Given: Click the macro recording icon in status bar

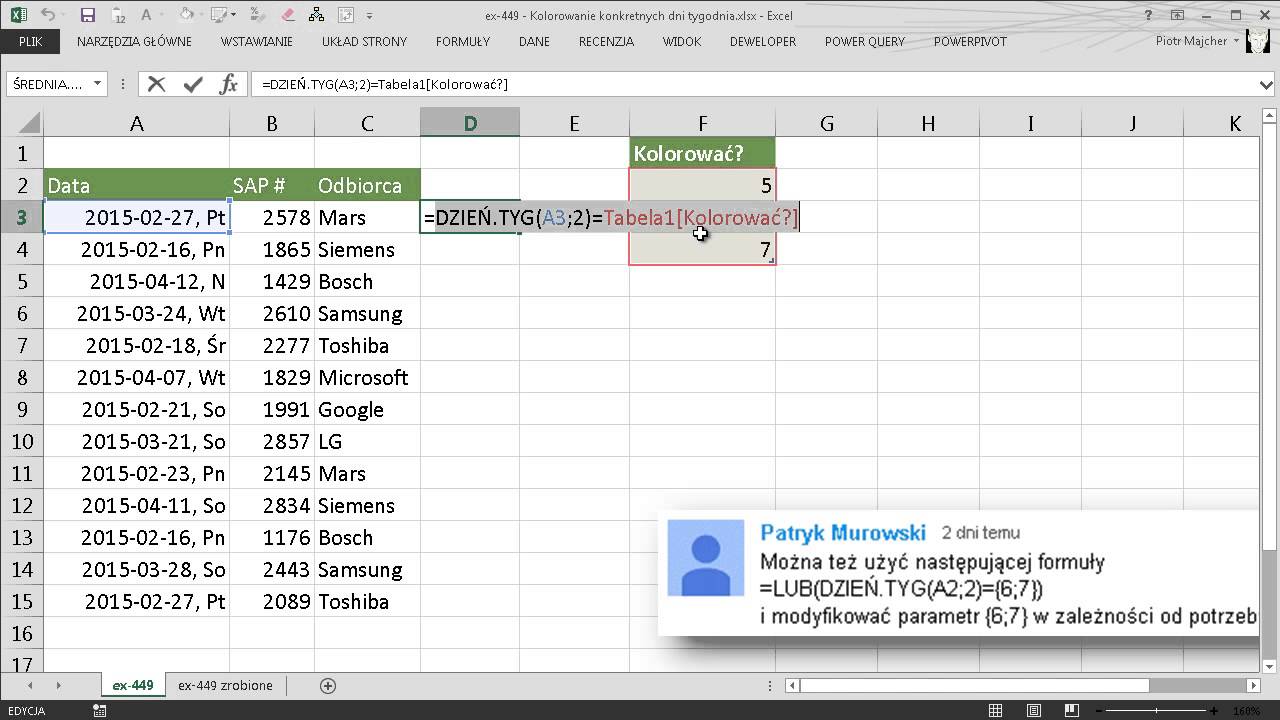Looking at the screenshot, I should pyautogui.click(x=99, y=711).
